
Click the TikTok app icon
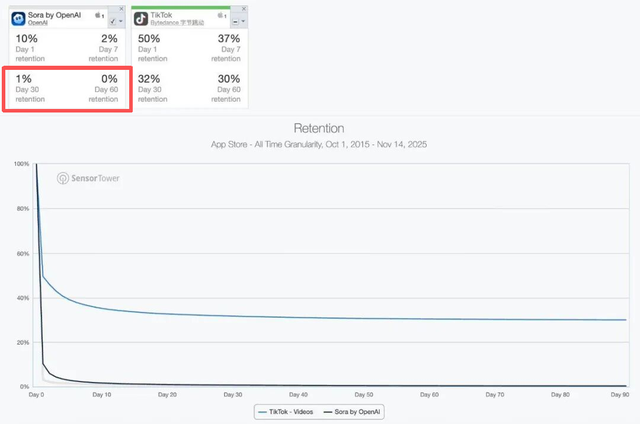(142, 17)
